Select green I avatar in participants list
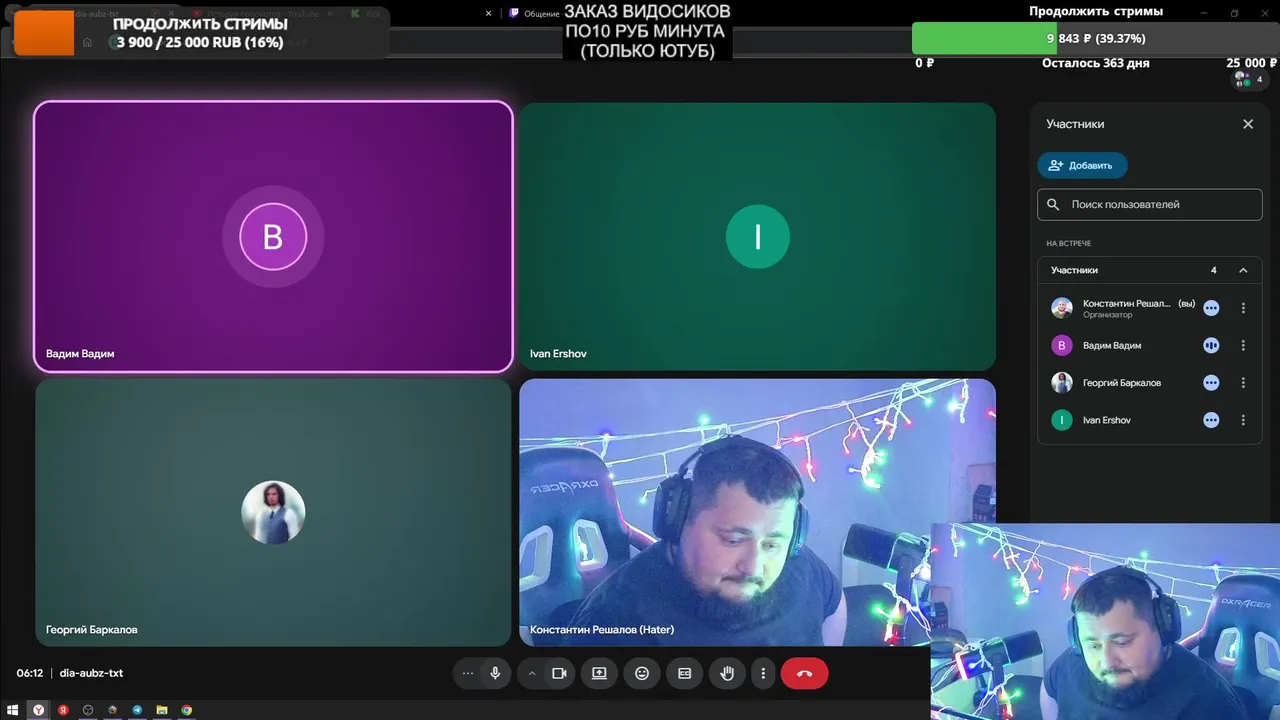1280x720 pixels. (1062, 420)
